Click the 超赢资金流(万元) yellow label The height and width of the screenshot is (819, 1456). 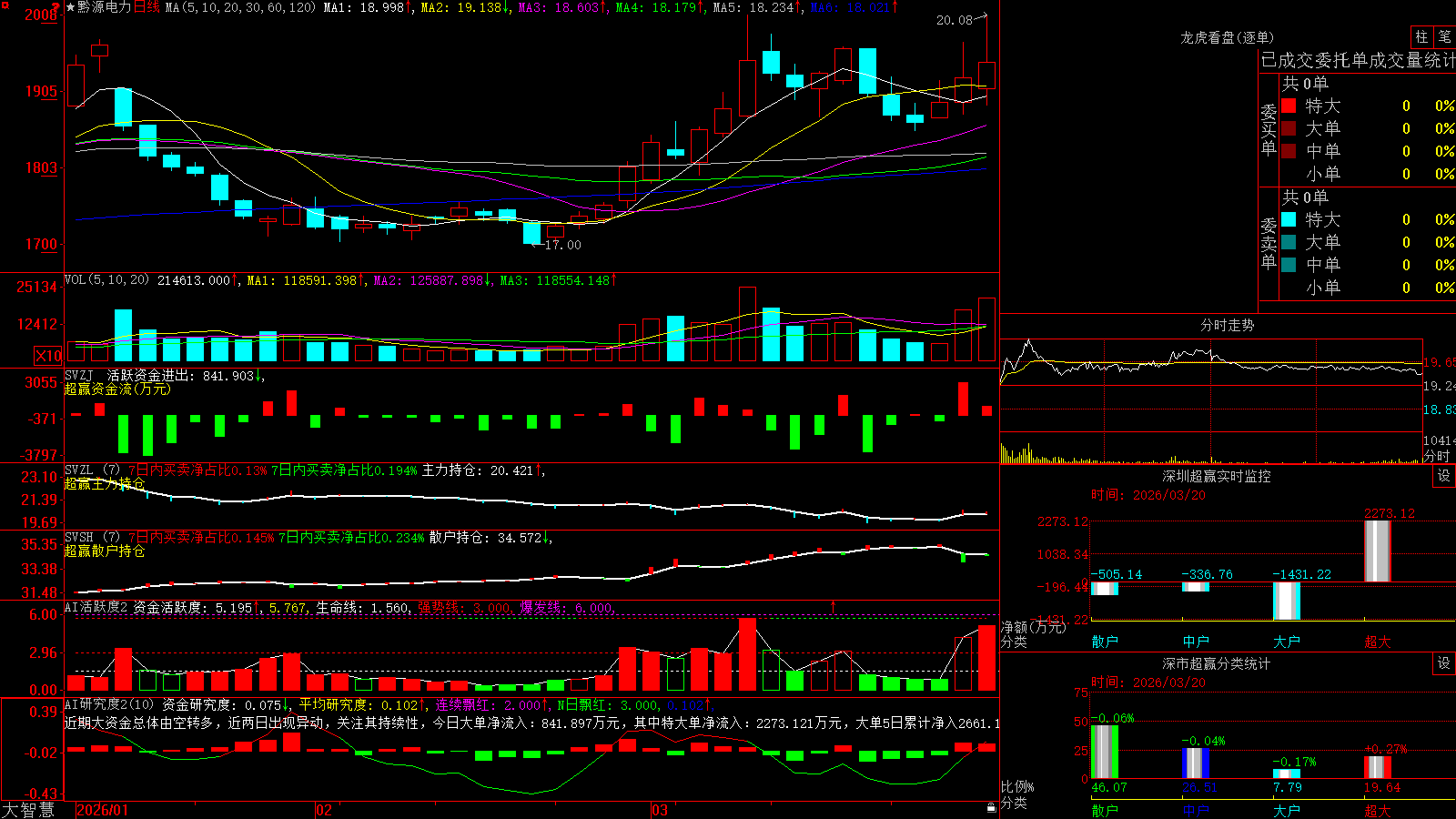[117, 389]
